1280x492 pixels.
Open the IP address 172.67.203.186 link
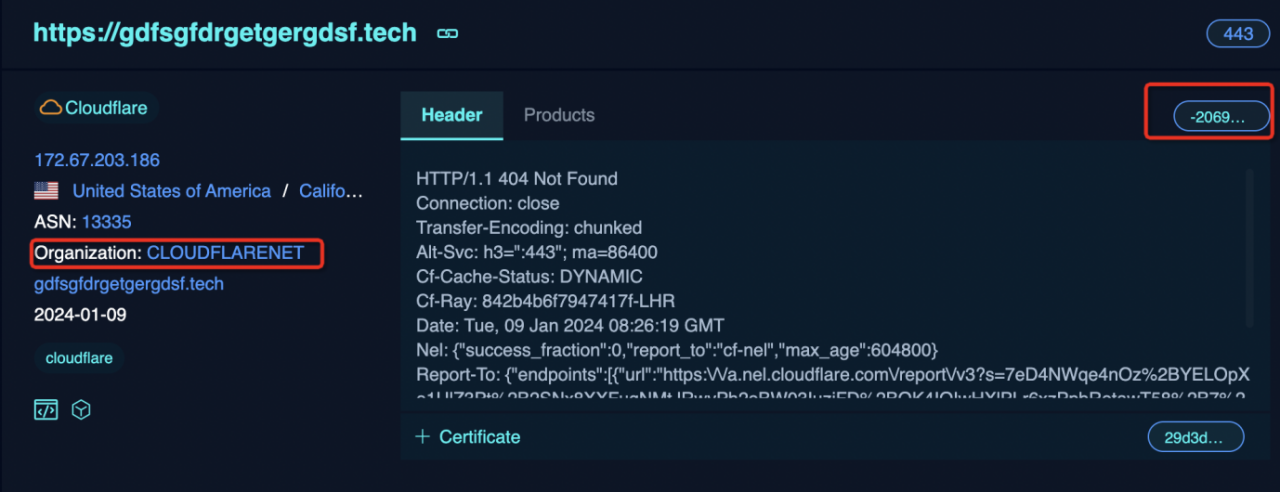click(x=97, y=160)
